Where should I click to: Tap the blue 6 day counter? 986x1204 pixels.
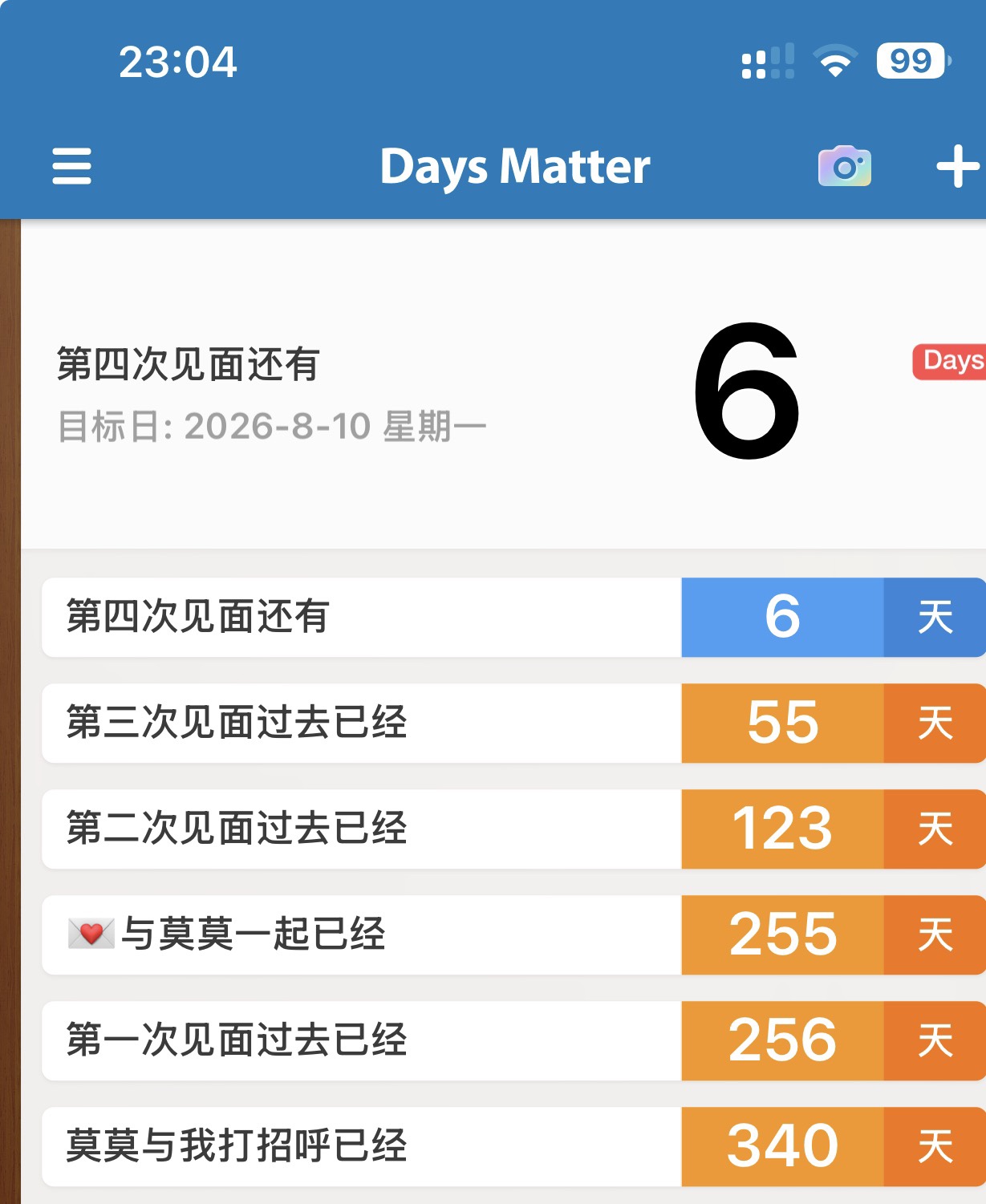pos(782,617)
